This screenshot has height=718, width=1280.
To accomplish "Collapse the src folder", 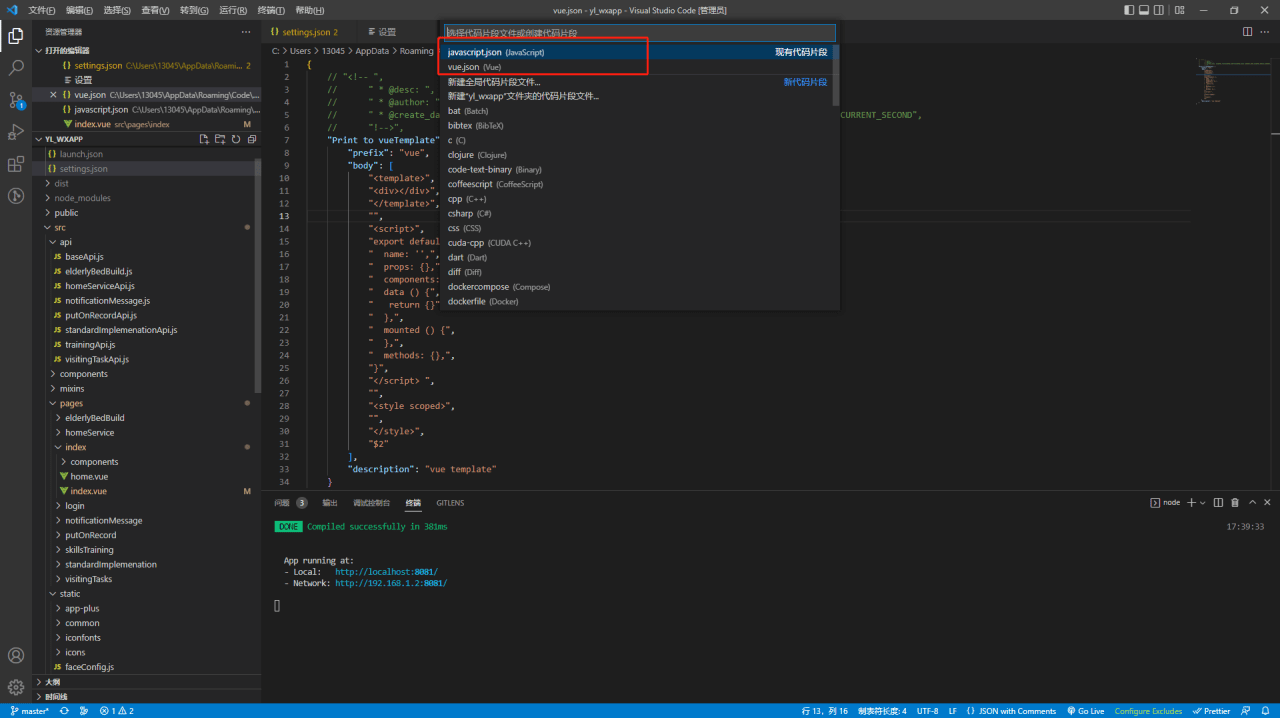I will click(60, 227).
